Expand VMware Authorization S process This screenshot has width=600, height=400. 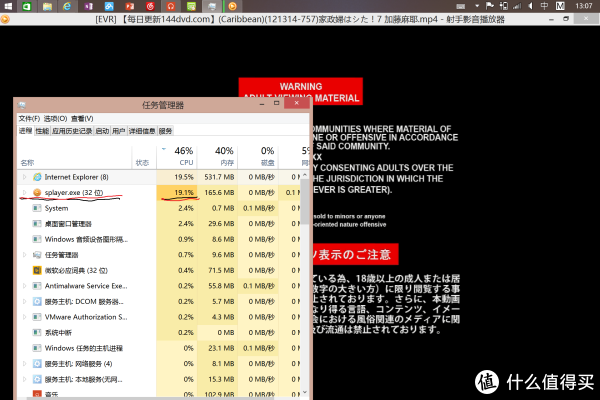[x=24, y=317]
